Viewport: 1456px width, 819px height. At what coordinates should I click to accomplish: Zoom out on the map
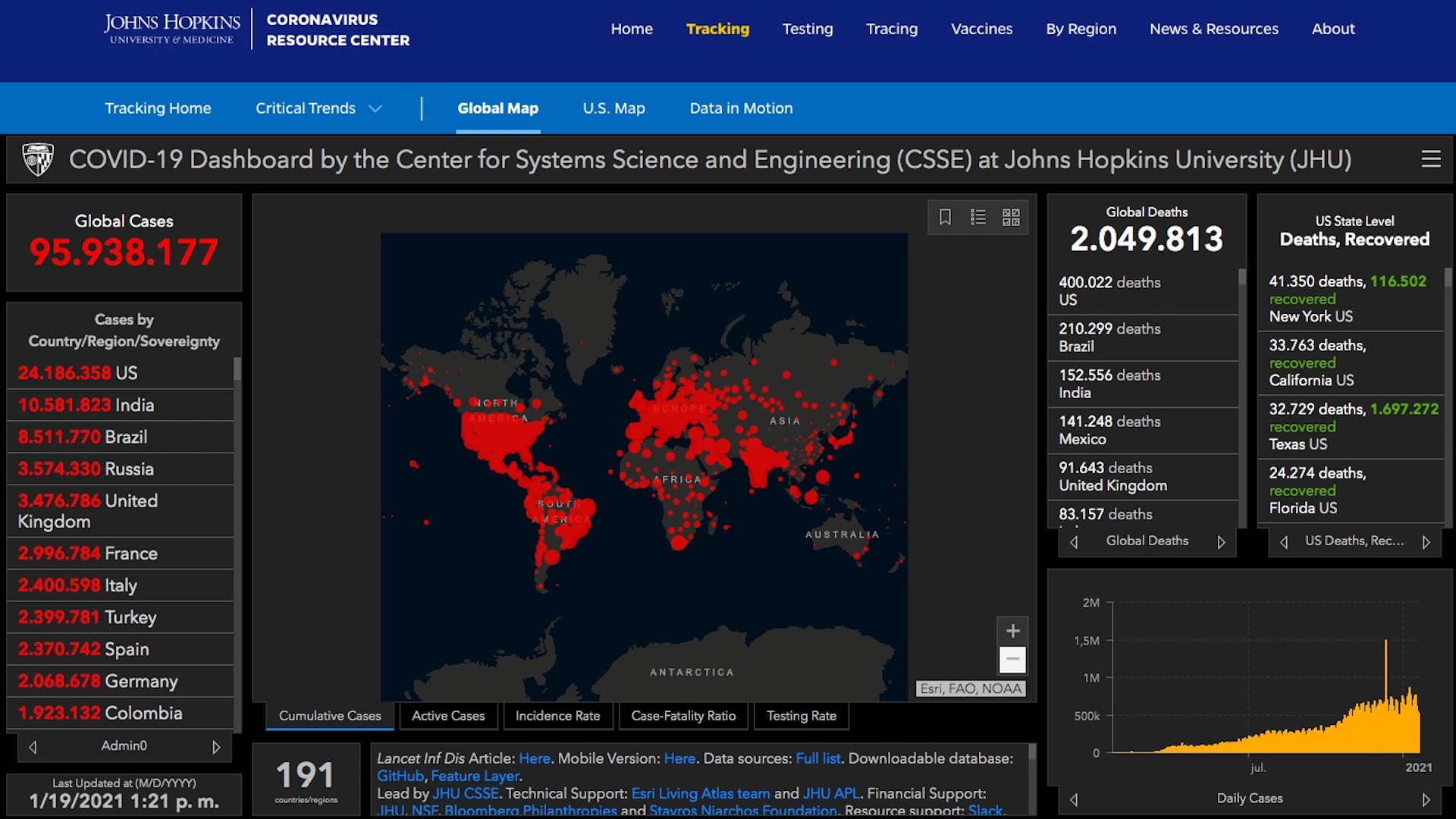coord(1012,660)
